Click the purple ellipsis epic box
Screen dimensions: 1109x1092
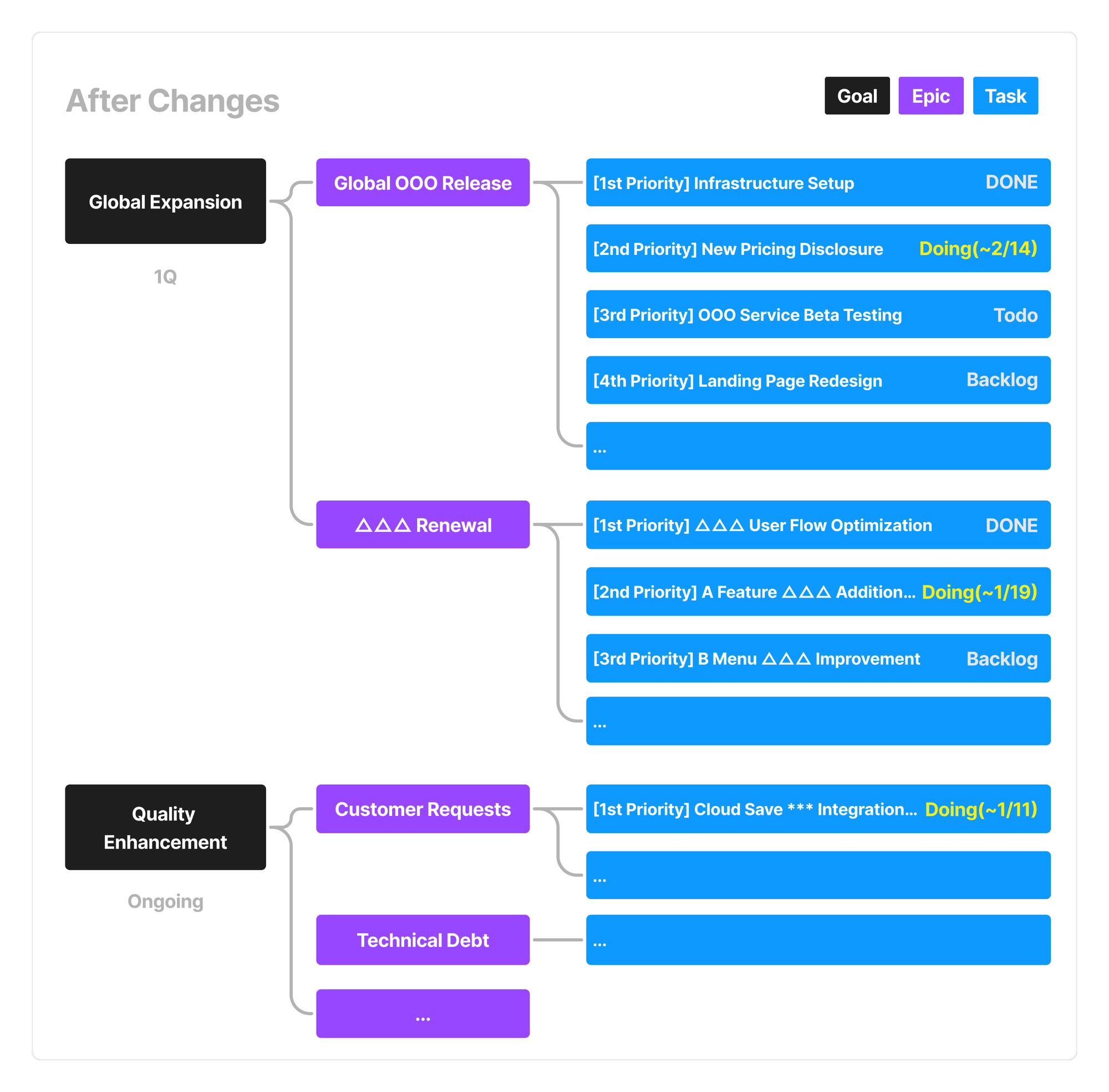[423, 1013]
